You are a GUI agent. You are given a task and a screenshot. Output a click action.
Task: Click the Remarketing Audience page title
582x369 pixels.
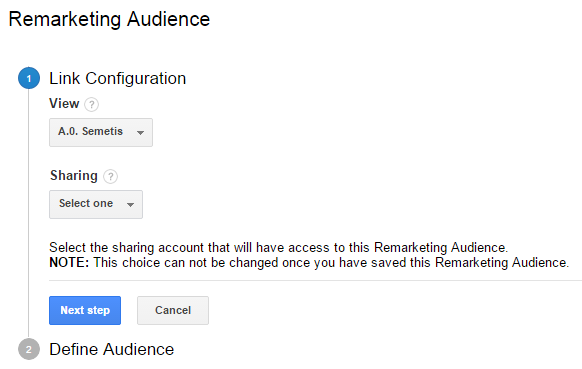point(109,19)
